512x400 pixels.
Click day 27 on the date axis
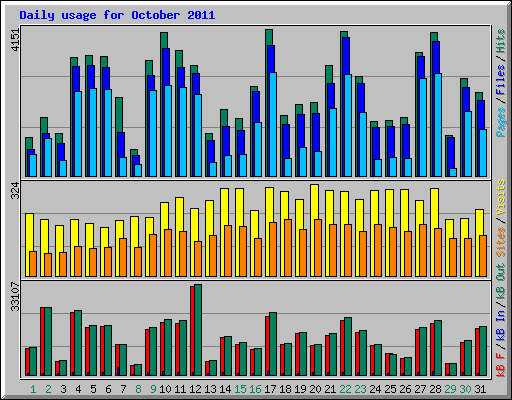[420, 389]
